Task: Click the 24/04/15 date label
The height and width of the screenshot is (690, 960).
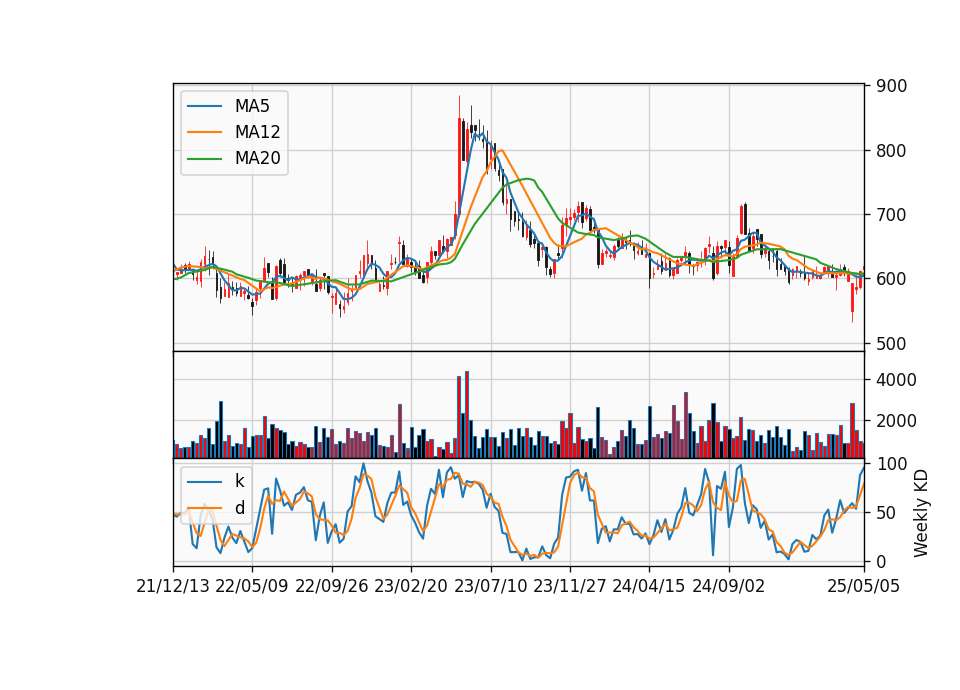Action: tap(649, 586)
